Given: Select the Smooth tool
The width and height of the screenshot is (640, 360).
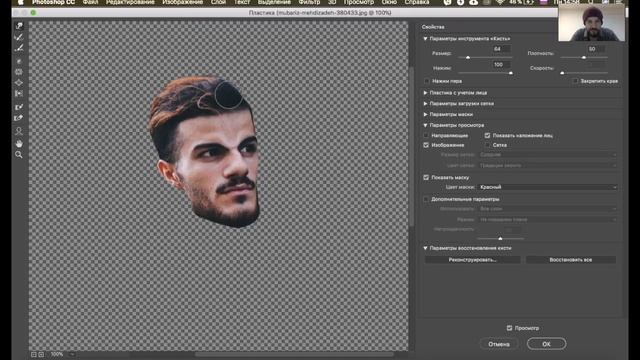Looking at the screenshot, I should (19, 48).
